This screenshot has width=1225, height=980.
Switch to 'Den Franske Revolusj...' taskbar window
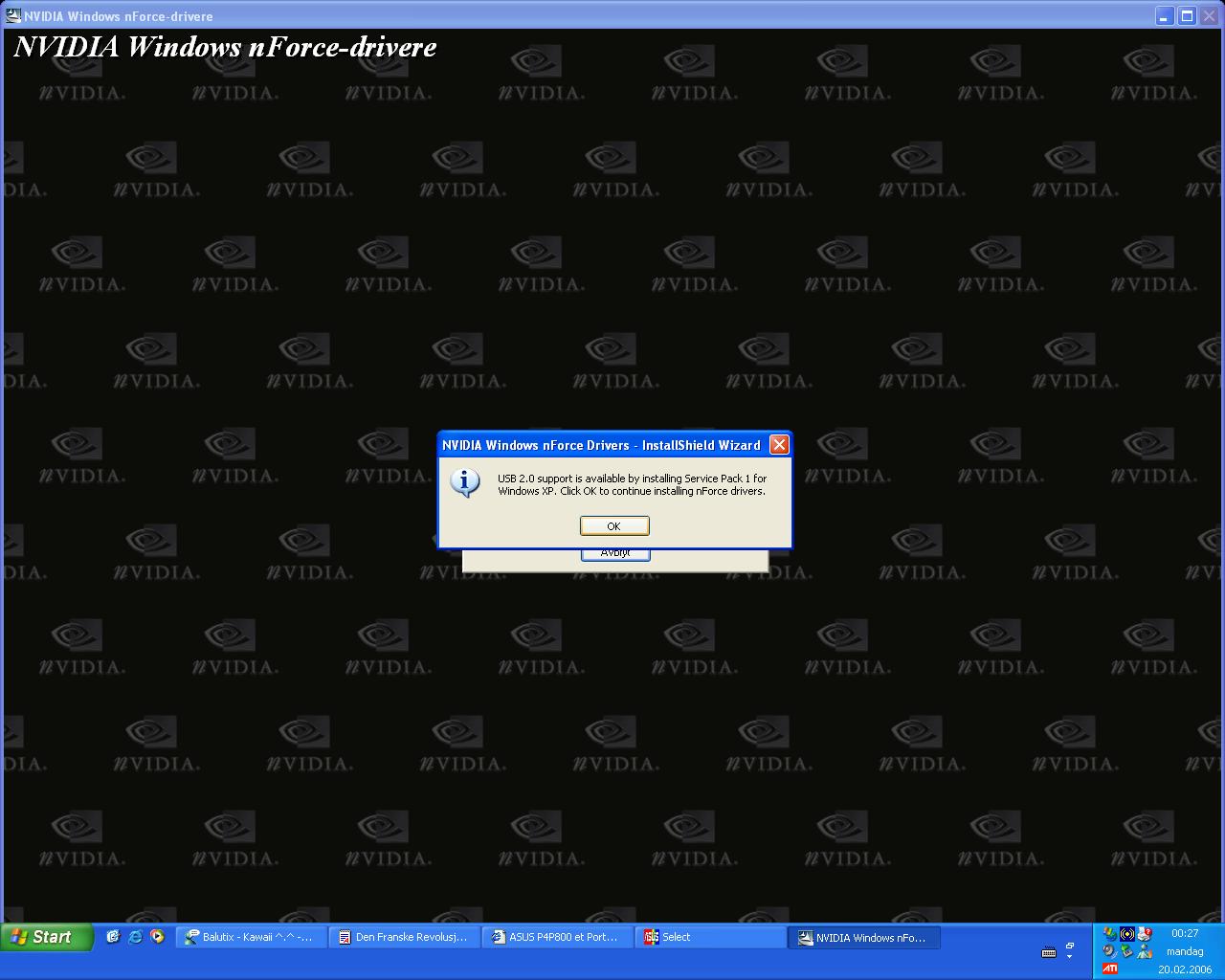404,937
